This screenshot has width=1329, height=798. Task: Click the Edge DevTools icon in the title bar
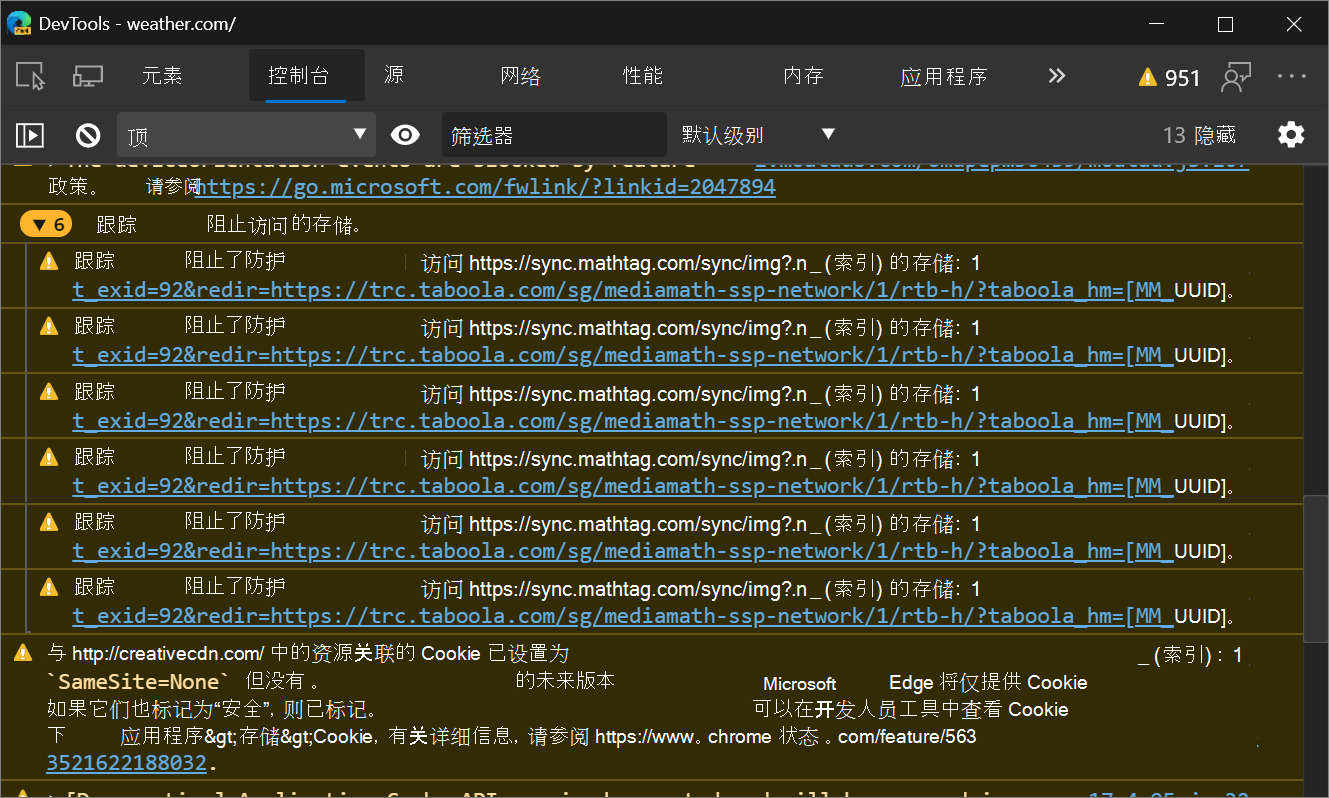pyautogui.click(x=19, y=24)
